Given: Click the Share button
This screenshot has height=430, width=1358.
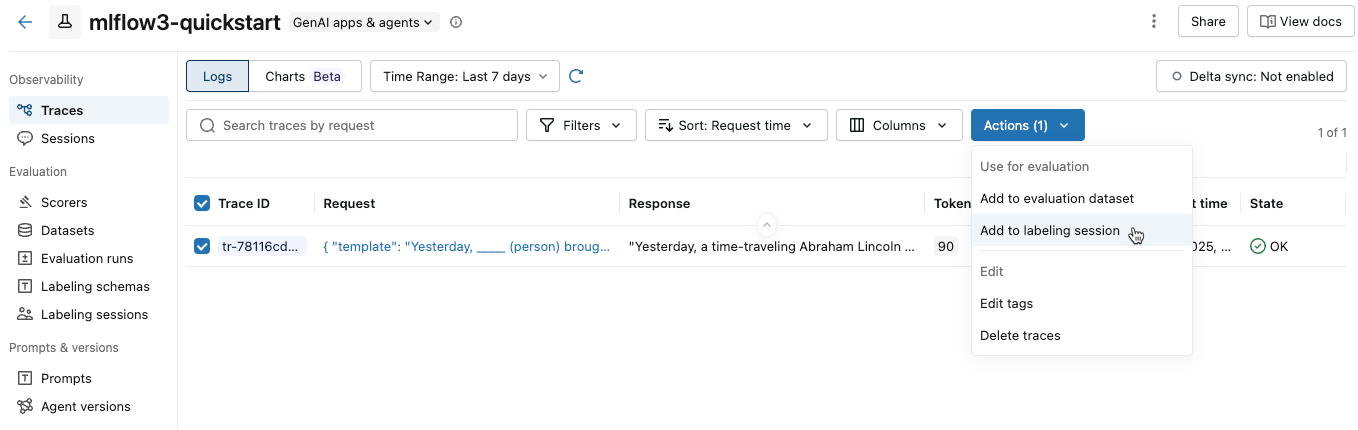Looking at the screenshot, I should [1207, 22].
